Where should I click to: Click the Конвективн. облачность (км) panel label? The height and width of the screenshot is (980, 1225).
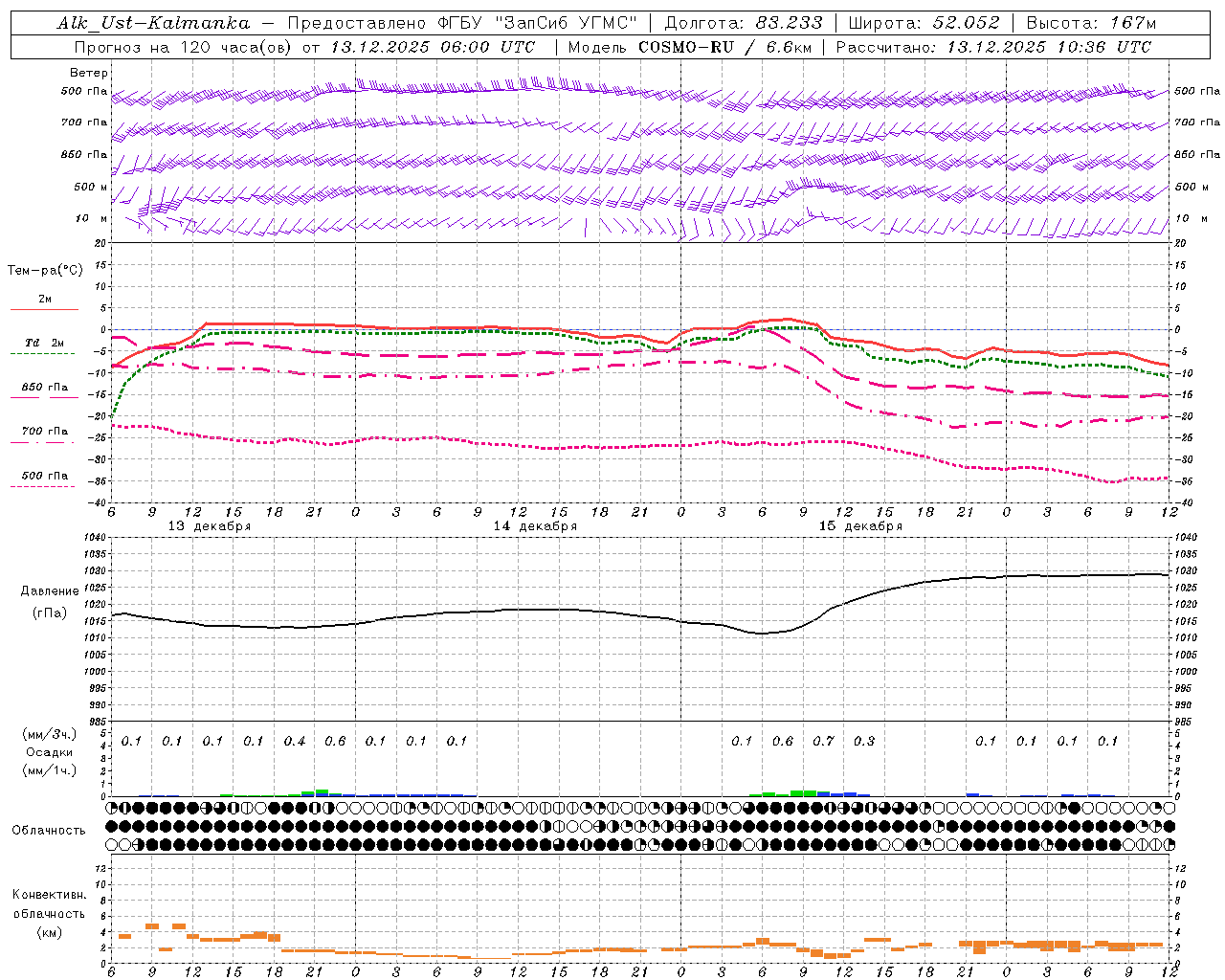tap(49, 913)
